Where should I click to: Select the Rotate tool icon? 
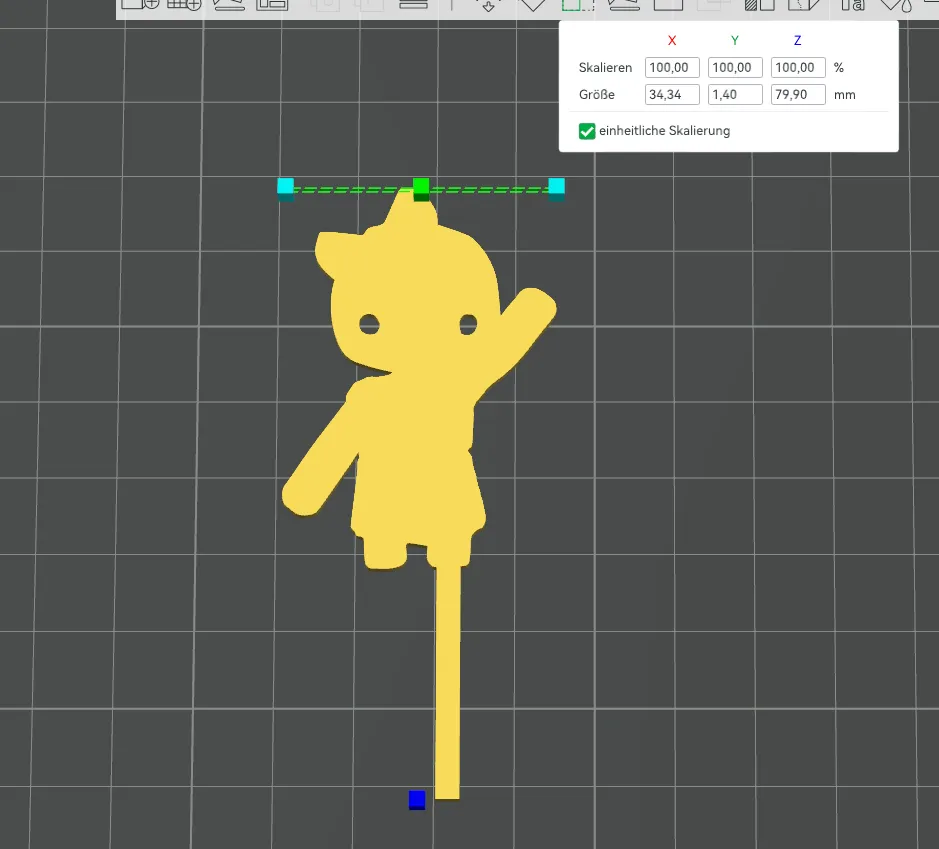[x=533, y=5]
